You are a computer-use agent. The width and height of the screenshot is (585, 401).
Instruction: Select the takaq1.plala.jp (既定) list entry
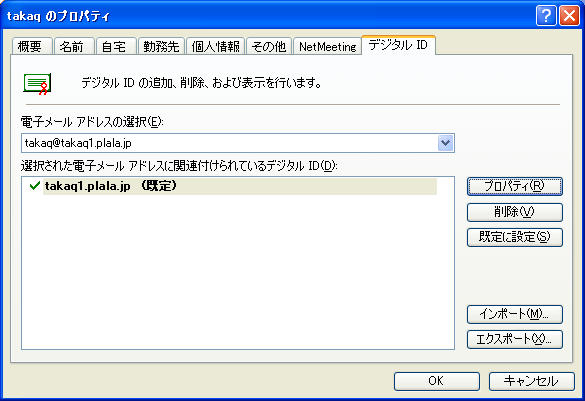pyautogui.click(x=240, y=186)
